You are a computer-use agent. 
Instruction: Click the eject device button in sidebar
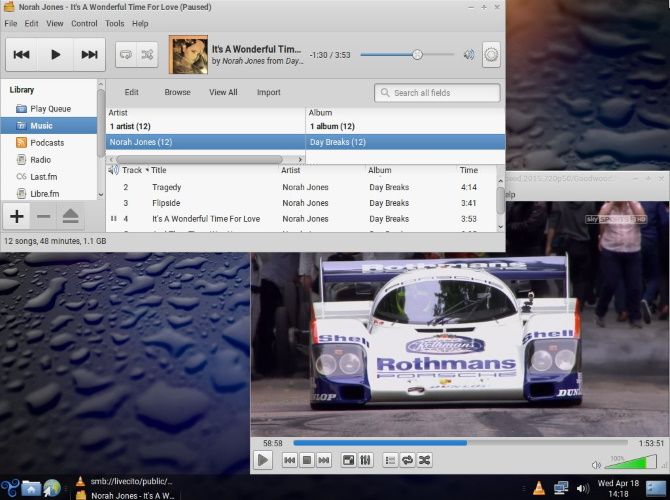click(71, 216)
